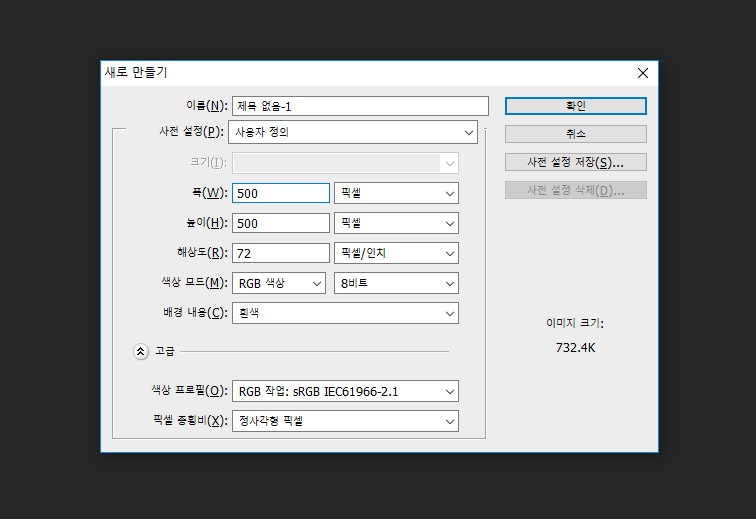Click 사전 설정 저장 button
The height and width of the screenshot is (519, 756).
coord(575,162)
